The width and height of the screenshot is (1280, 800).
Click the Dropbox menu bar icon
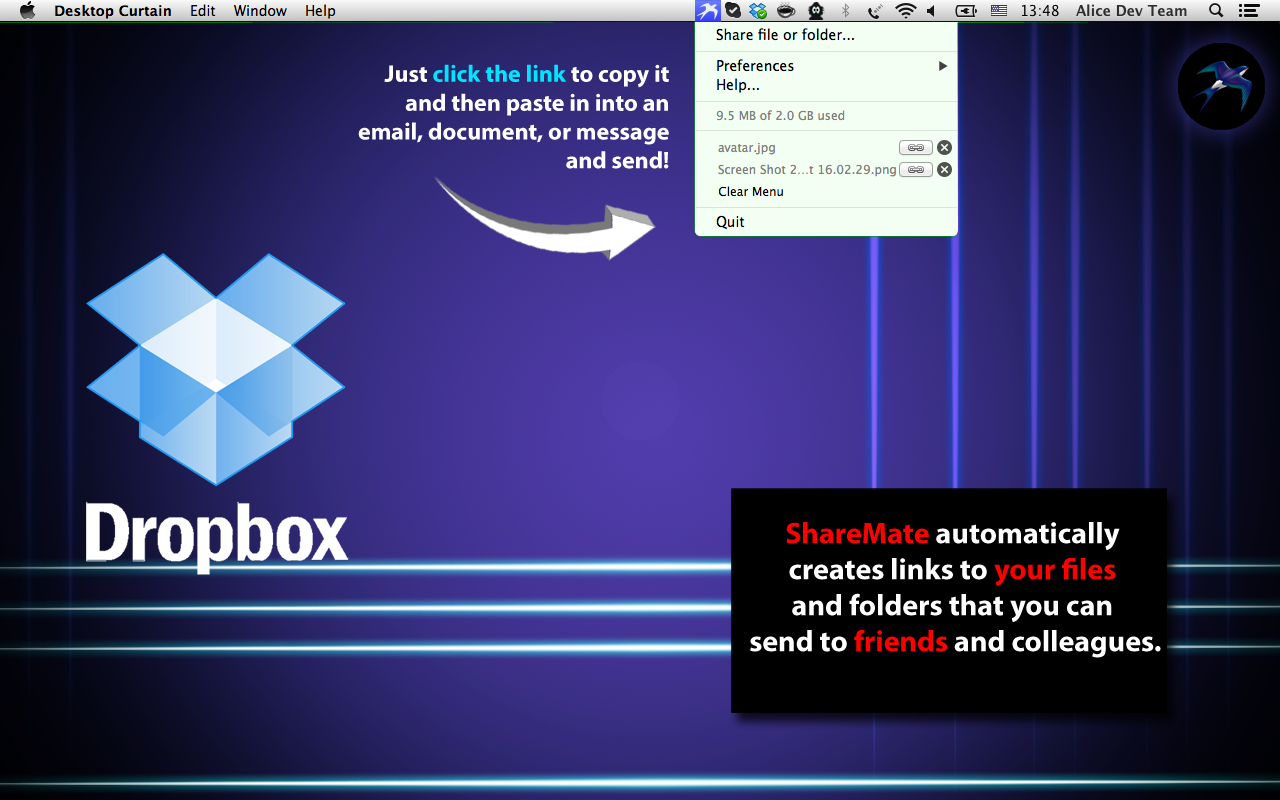point(759,11)
